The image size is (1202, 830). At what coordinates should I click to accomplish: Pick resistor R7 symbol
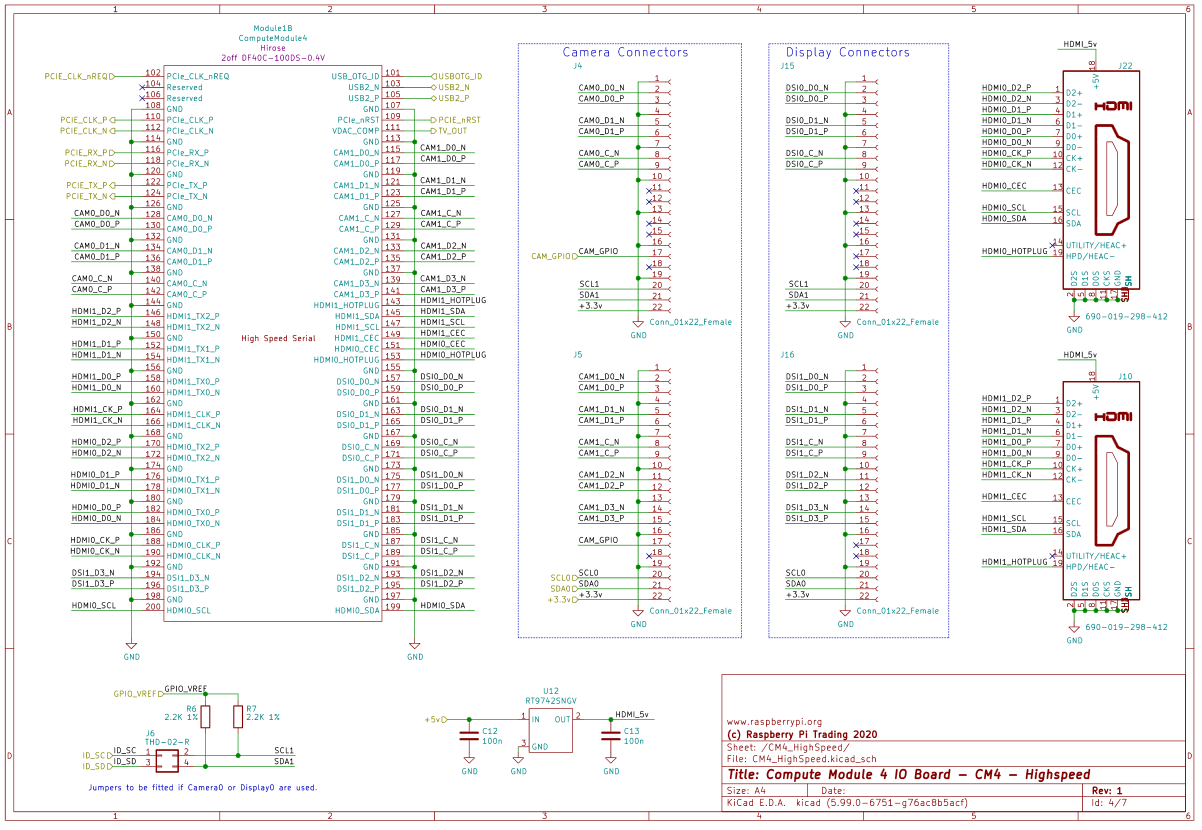[x=237, y=716]
